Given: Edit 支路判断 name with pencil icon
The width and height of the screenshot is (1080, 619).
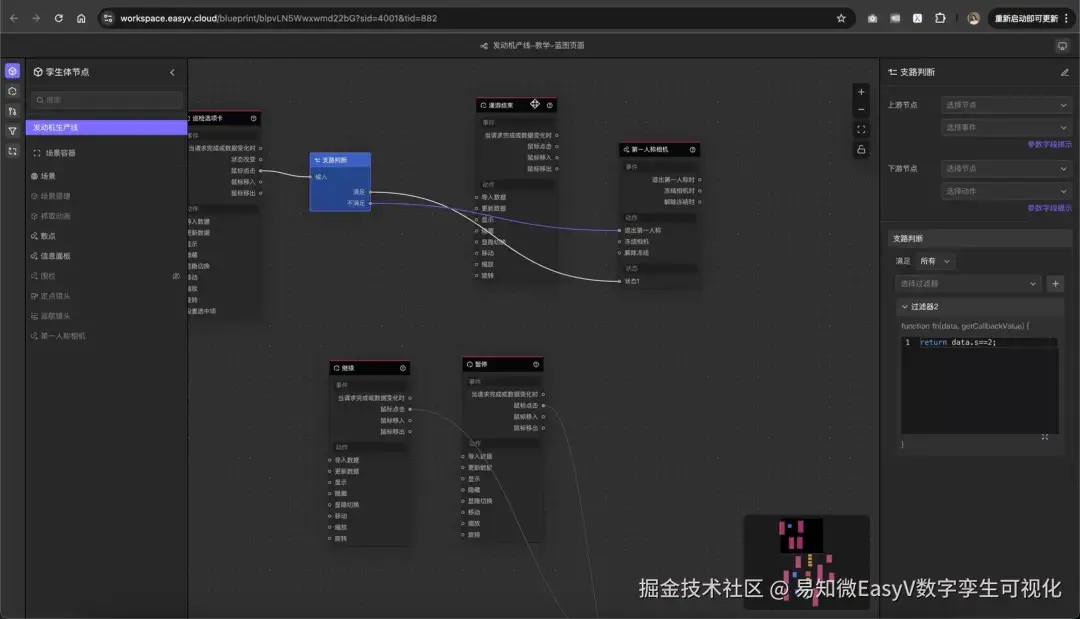Looking at the screenshot, I should click(x=1065, y=72).
